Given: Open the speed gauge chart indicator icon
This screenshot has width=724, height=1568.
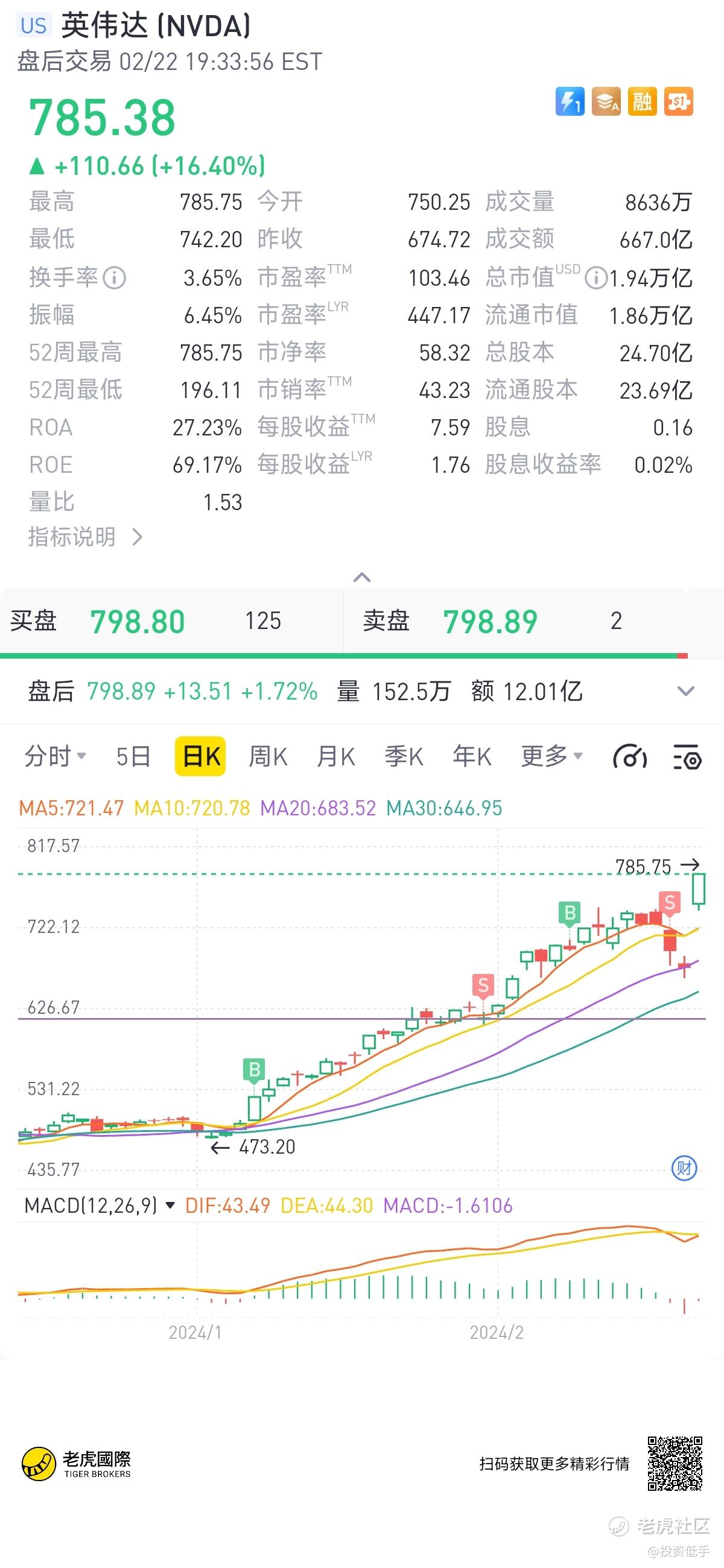Looking at the screenshot, I should 630,757.
